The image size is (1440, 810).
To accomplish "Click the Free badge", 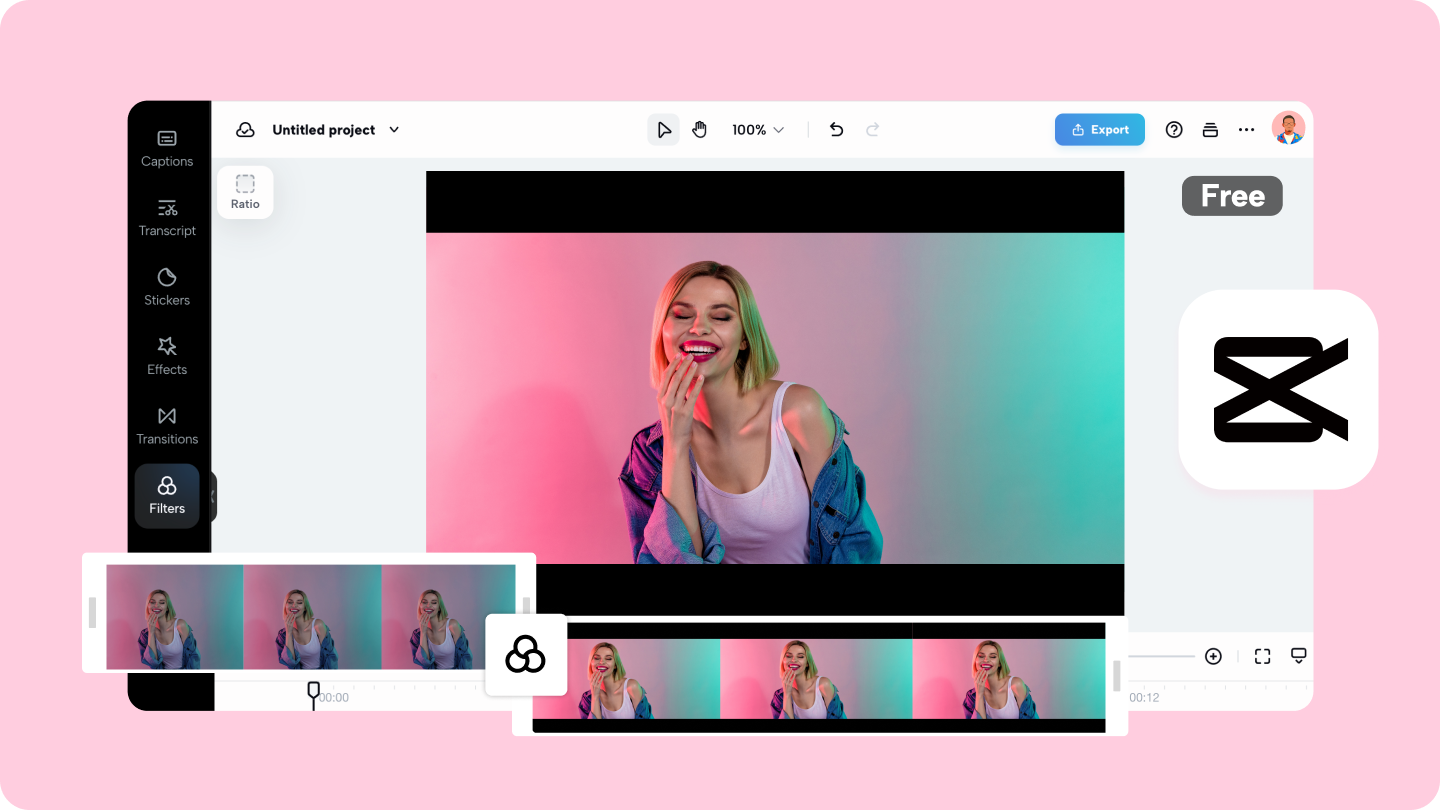I will pos(1232,196).
